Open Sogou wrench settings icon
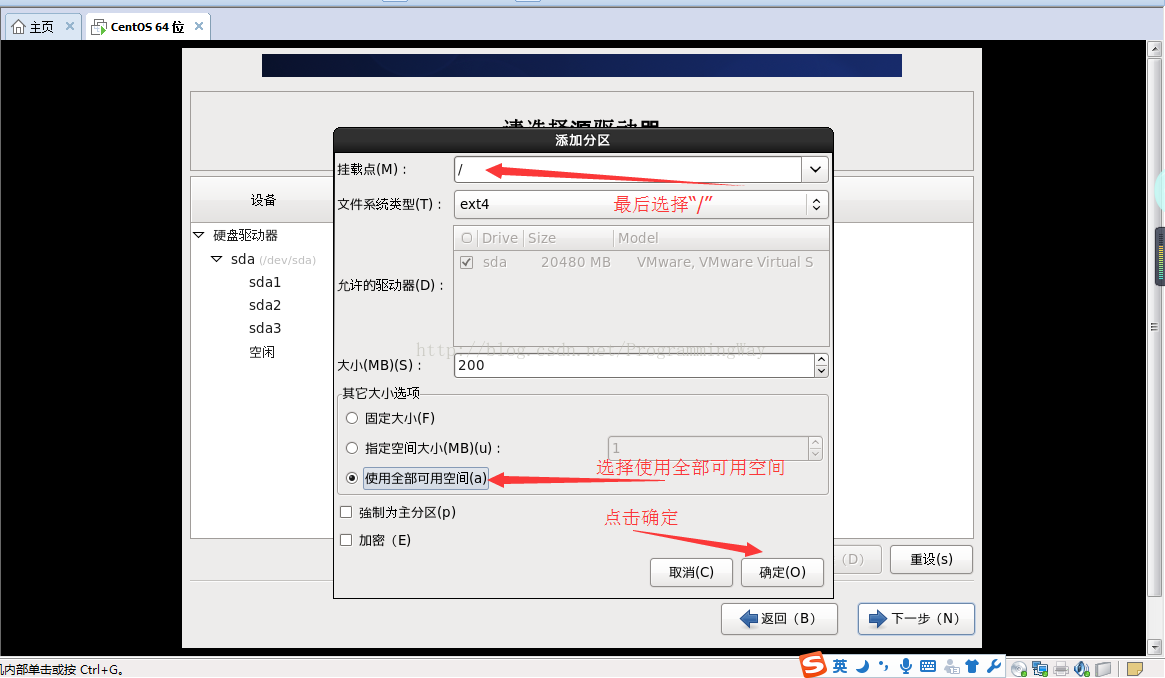The image size is (1165, 678). [993, 666]
